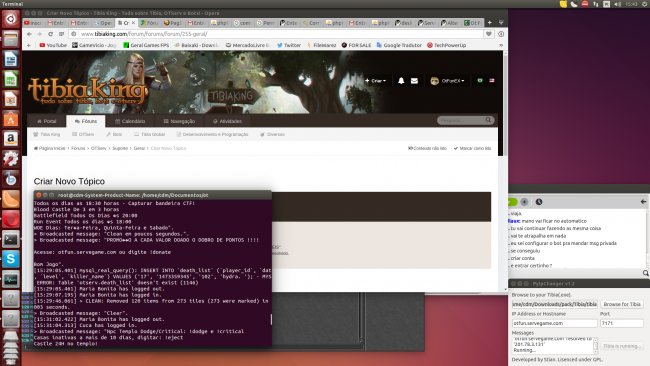Viewport: 650px width, 366px height.
Task: Open the Diversos forum submenu
Action: click(272, 134)
